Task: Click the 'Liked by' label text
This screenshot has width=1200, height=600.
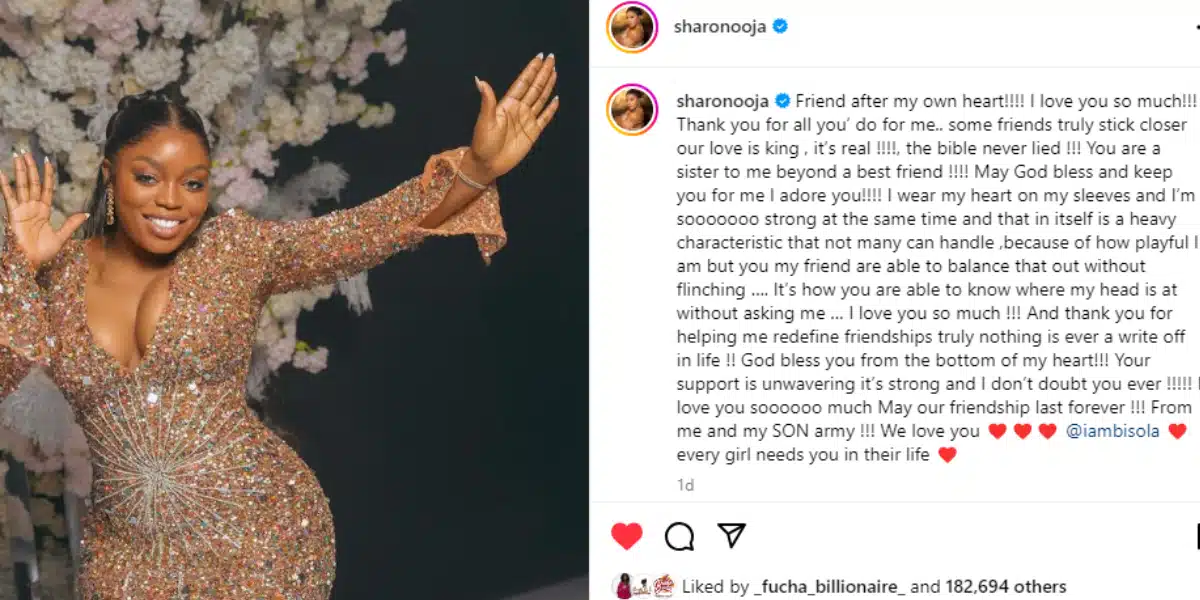Action: click(x=715, y=587)
